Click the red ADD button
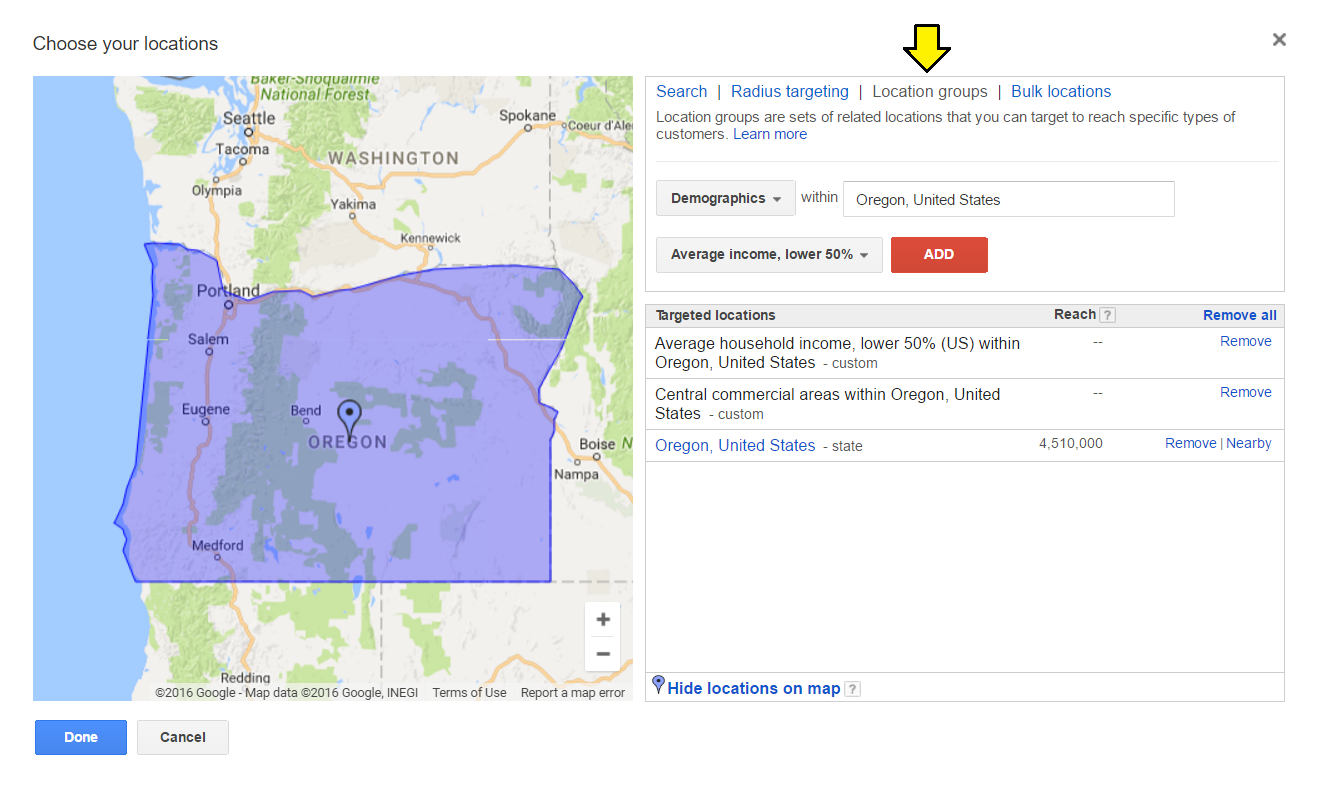The width and height of the screenshot is (1318, 788). [939, 254]
